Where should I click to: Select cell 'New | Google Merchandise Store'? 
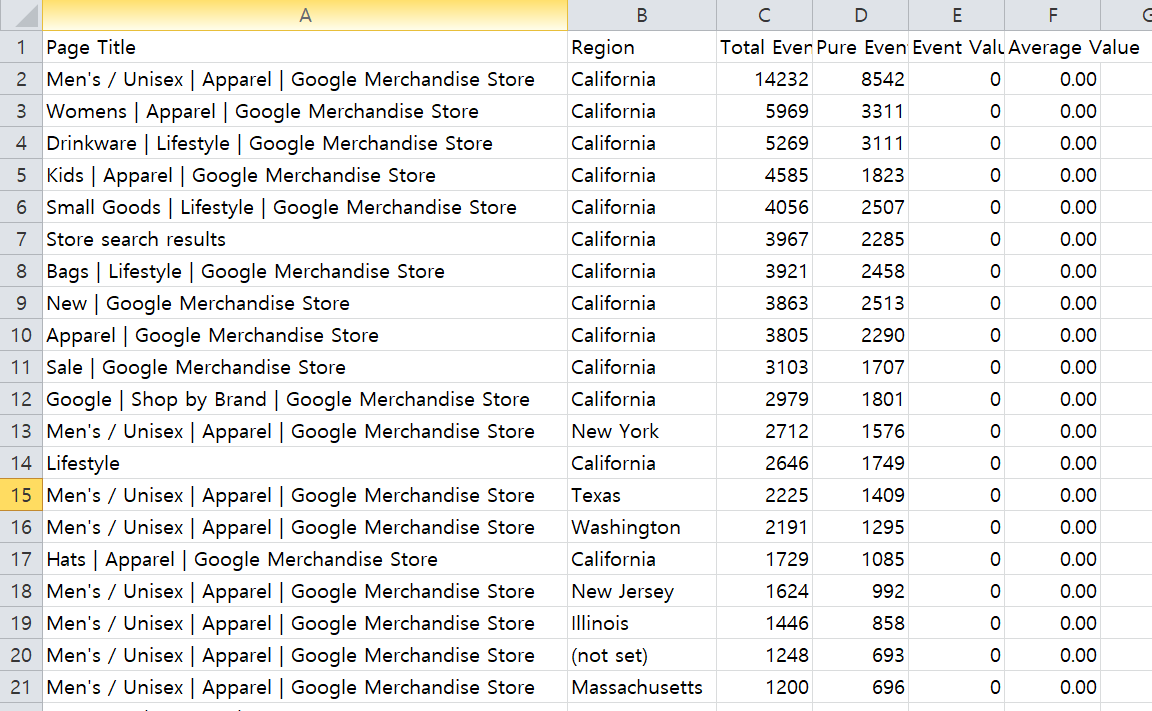[x=305, y=303]
